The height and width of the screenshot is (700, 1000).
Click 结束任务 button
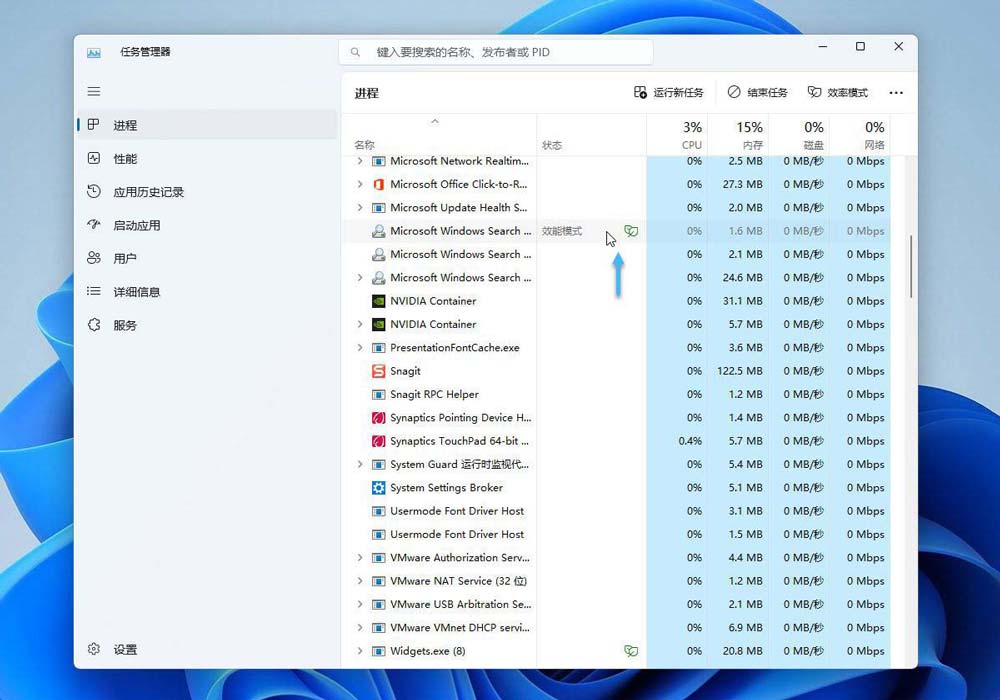pos(757,92)
